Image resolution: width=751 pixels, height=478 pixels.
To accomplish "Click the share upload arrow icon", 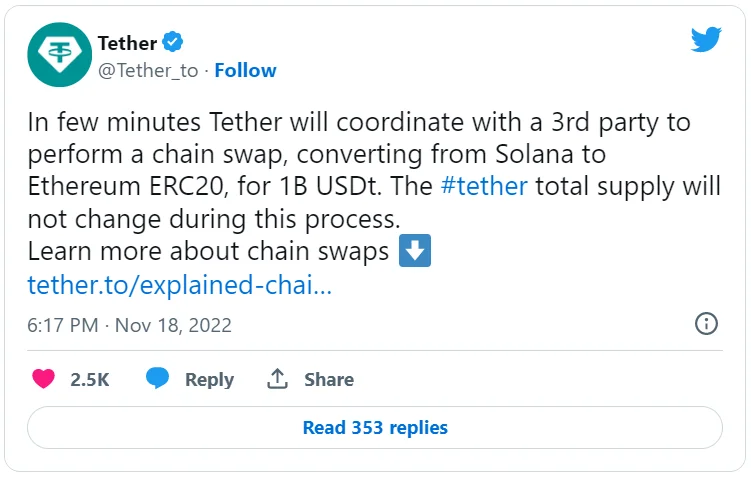I will [x=277, y=379].
